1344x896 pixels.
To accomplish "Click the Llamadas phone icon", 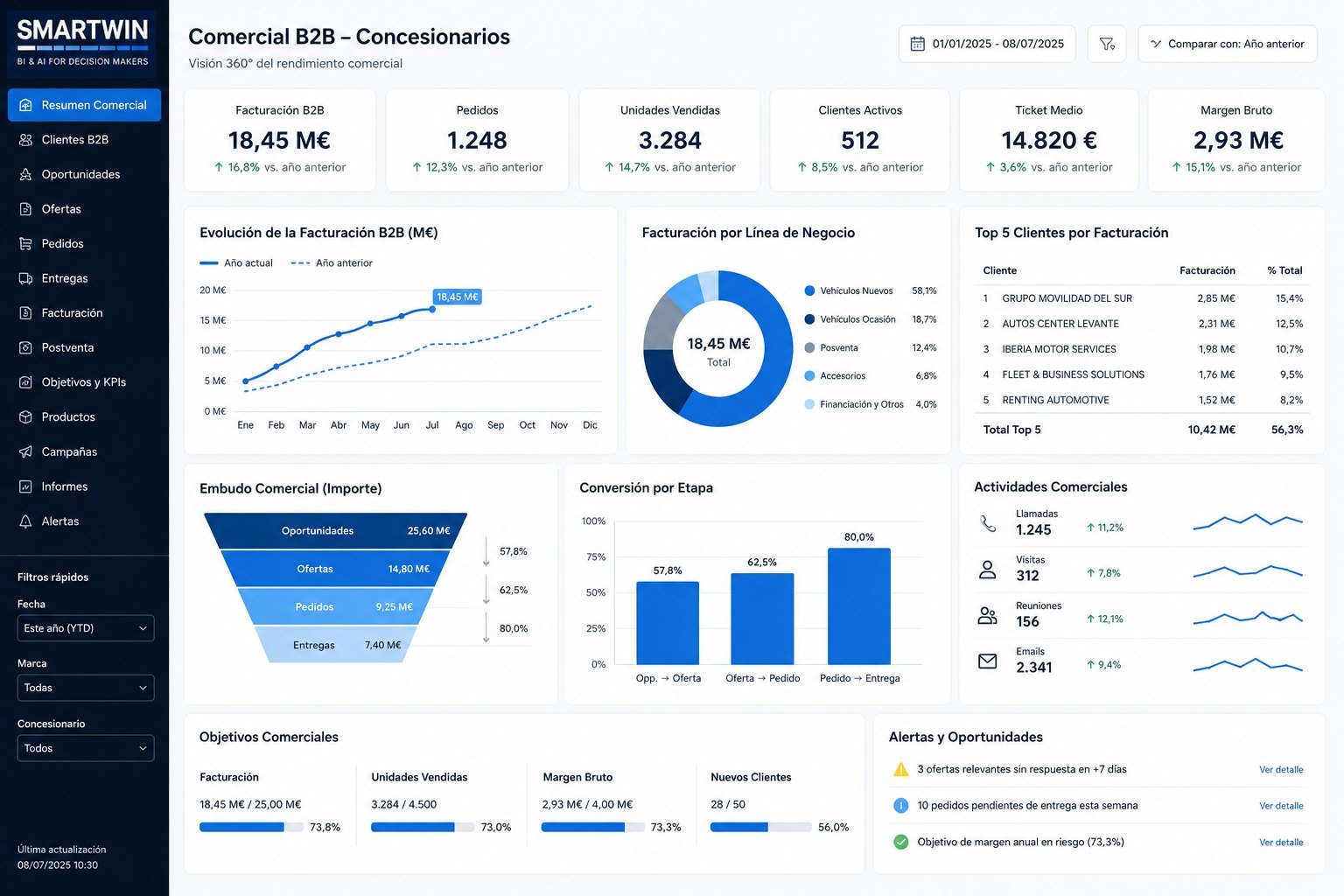I will 988,523.
